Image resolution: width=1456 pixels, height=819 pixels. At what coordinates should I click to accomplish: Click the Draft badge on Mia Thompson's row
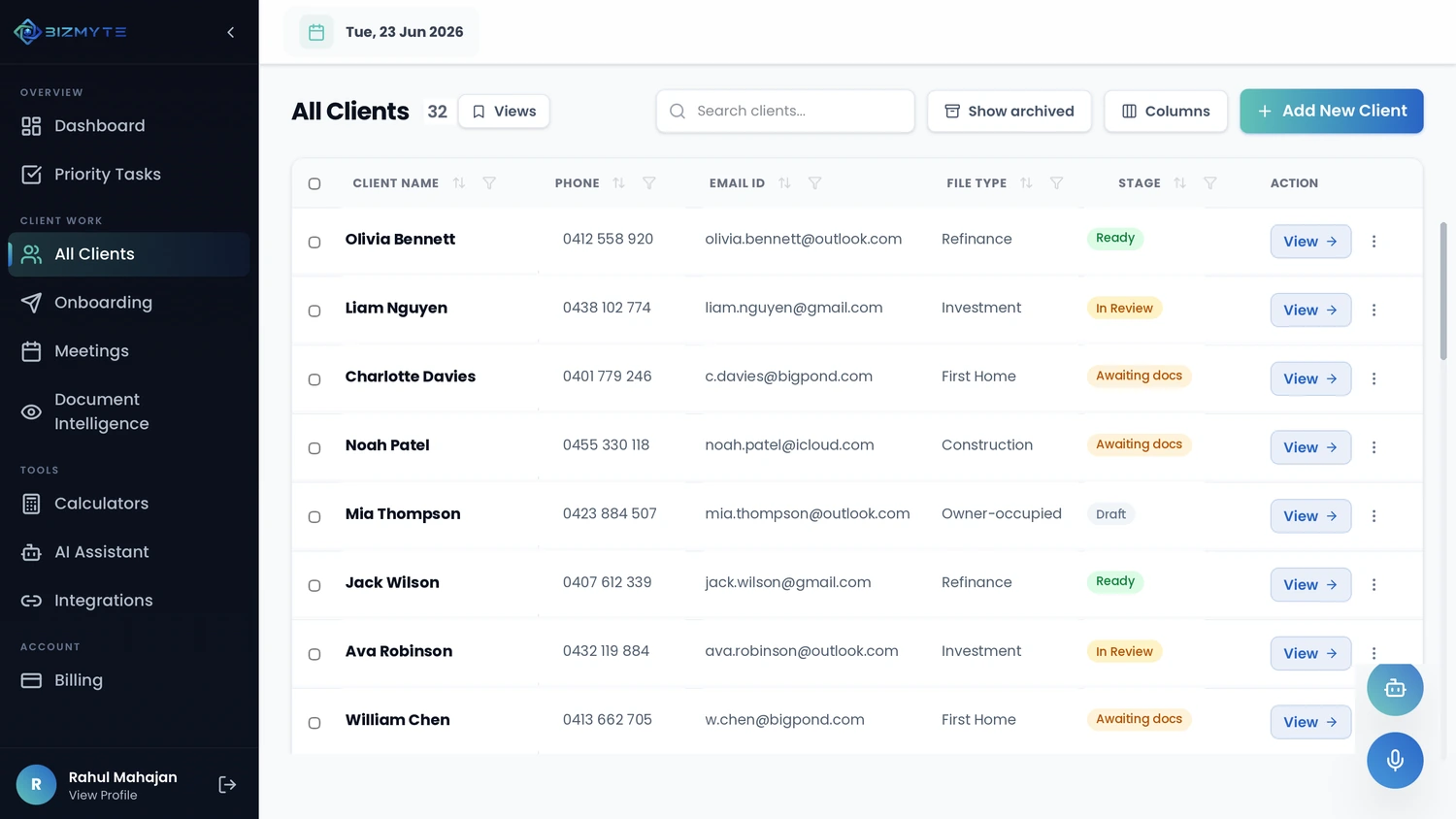tap(1111, 514)
